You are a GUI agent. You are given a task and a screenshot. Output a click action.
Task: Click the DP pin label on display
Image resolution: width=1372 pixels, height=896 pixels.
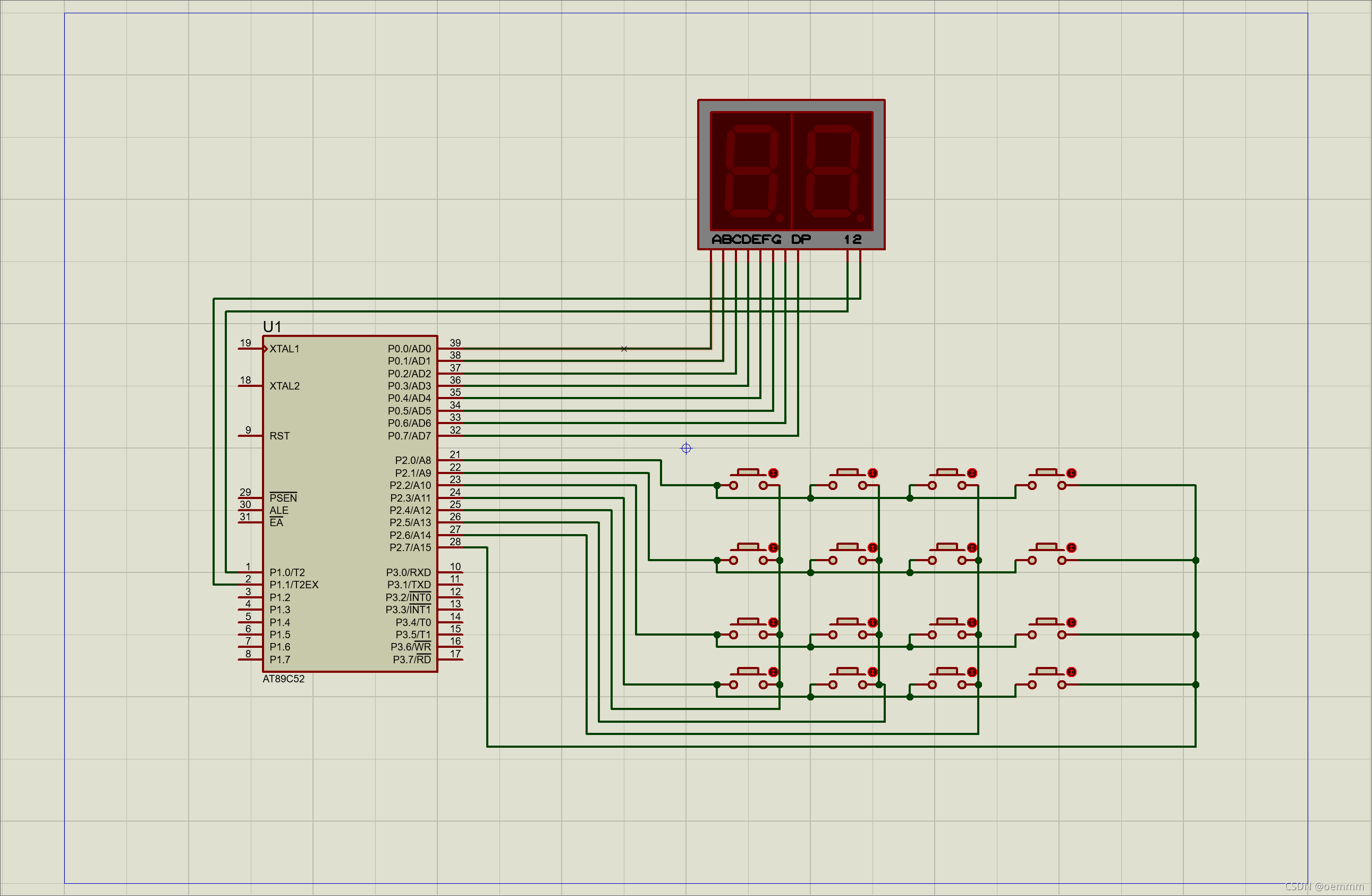pos(801,239)
